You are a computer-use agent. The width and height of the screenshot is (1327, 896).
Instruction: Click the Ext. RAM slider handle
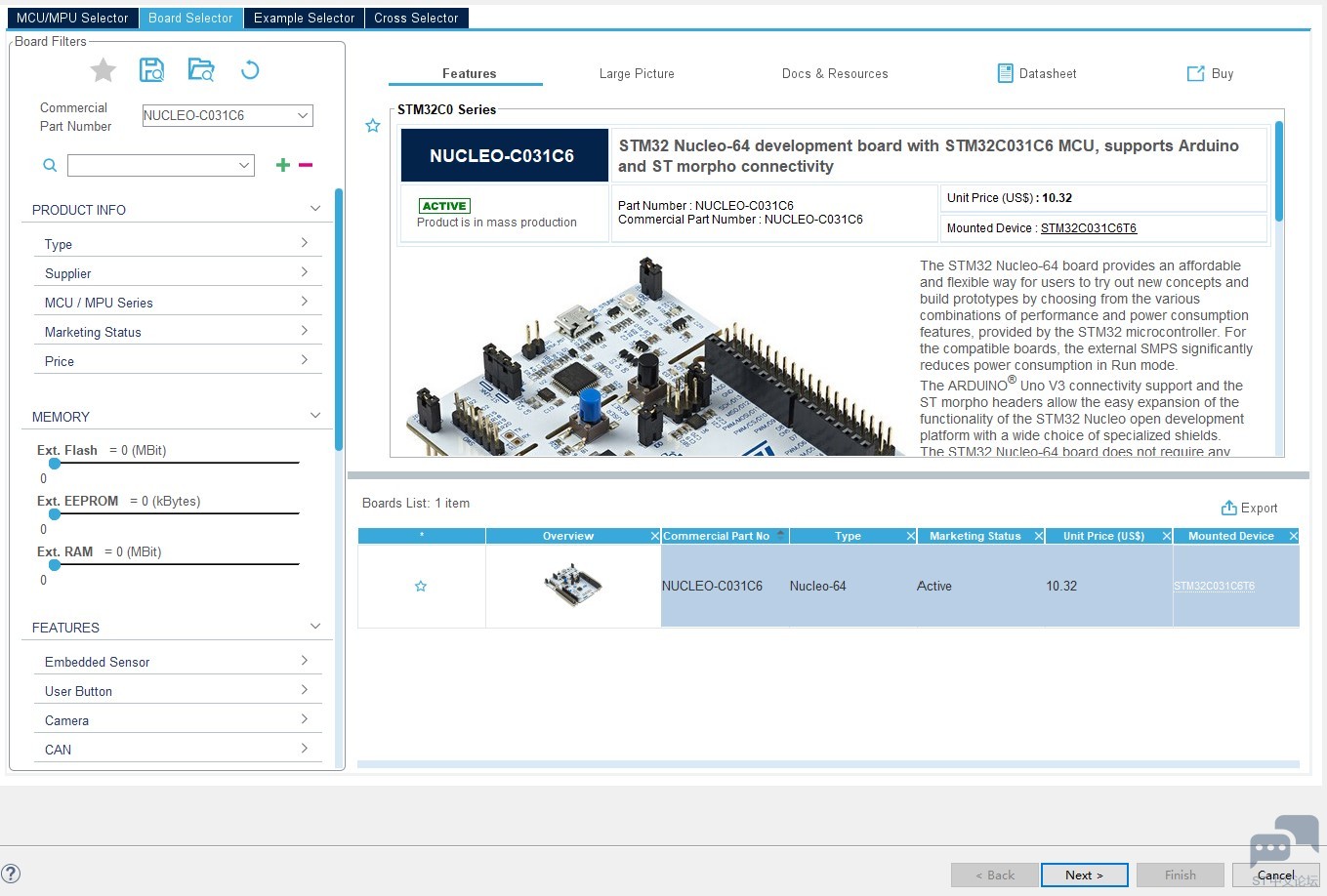pos(55,564)
